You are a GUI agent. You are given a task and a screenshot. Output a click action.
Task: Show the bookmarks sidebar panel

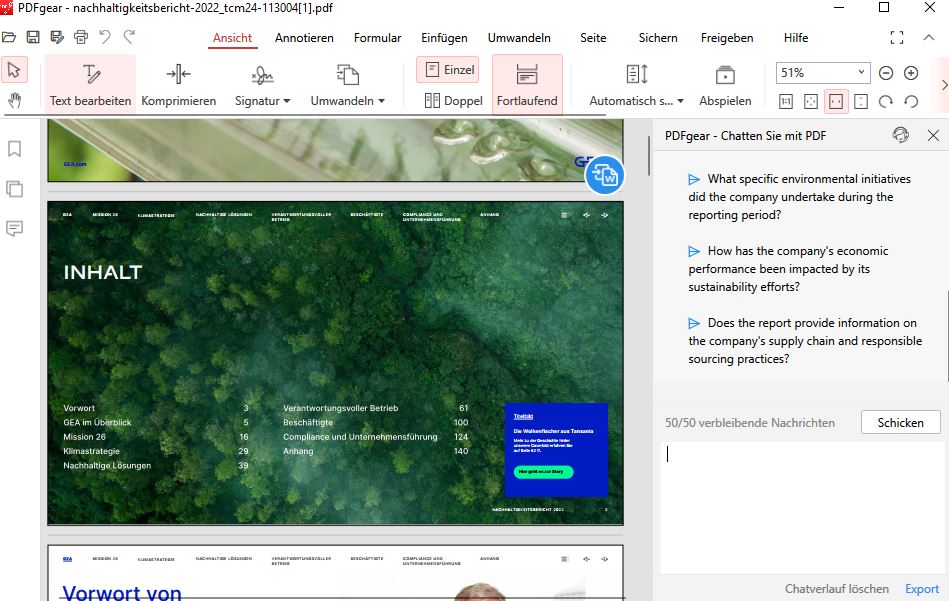(x=15, y=149)
